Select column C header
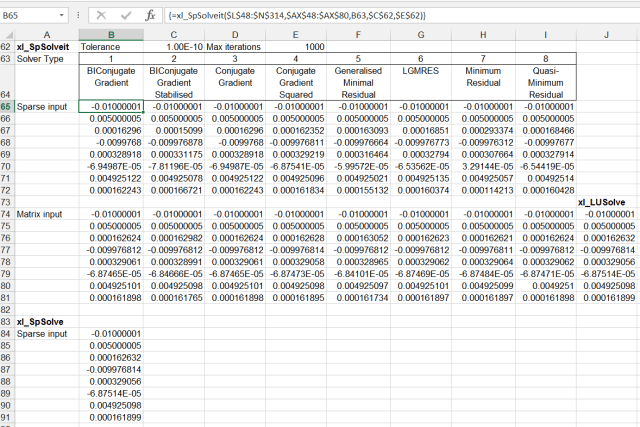The height and width of the screenshot is (427, 640). (174, 35)
